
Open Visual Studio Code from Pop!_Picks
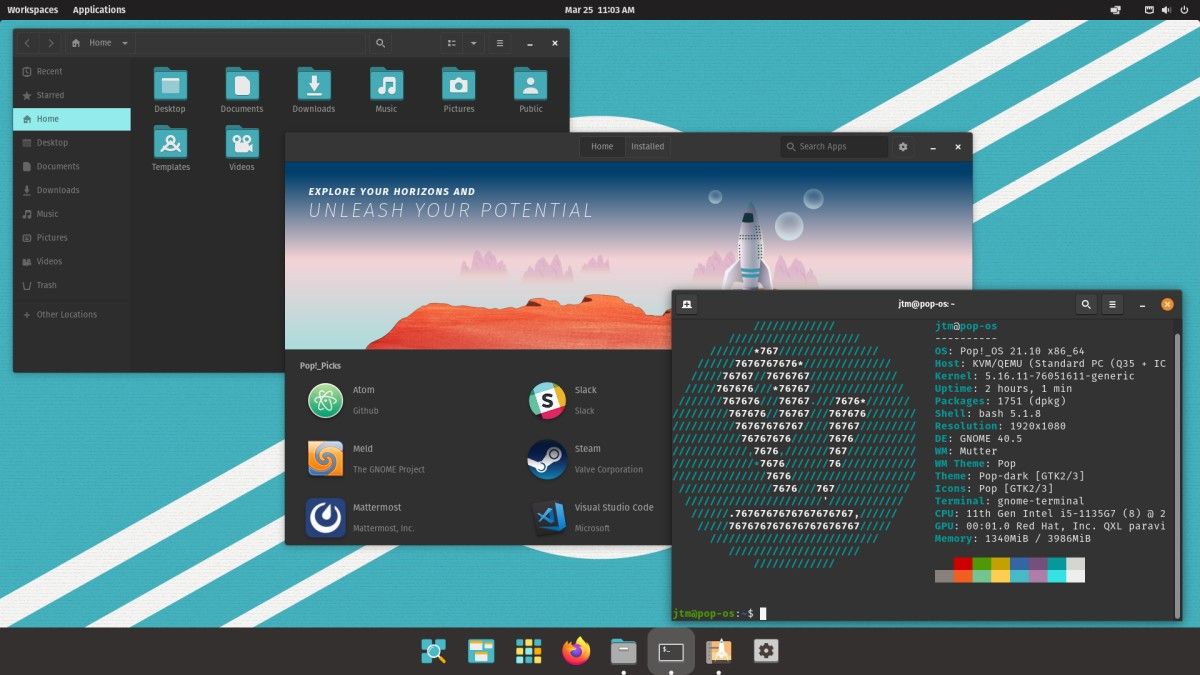pyautogui.click(x=546, y=519)
